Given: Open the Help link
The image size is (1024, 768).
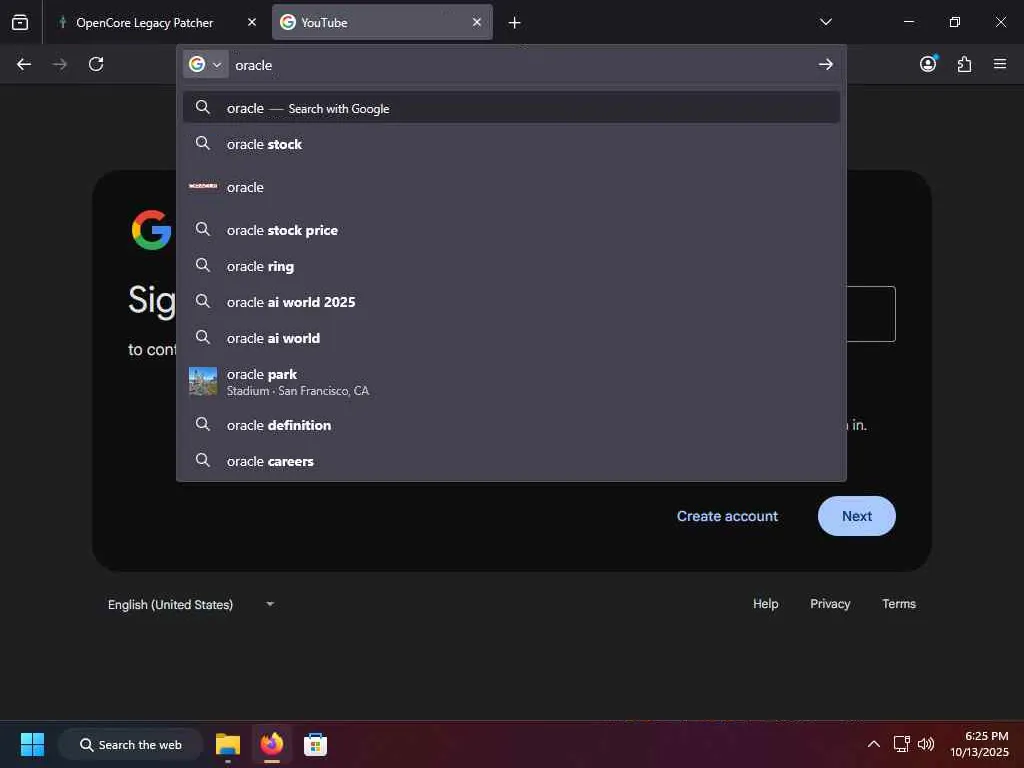Looking at the screenshot, I should (765, 603).
